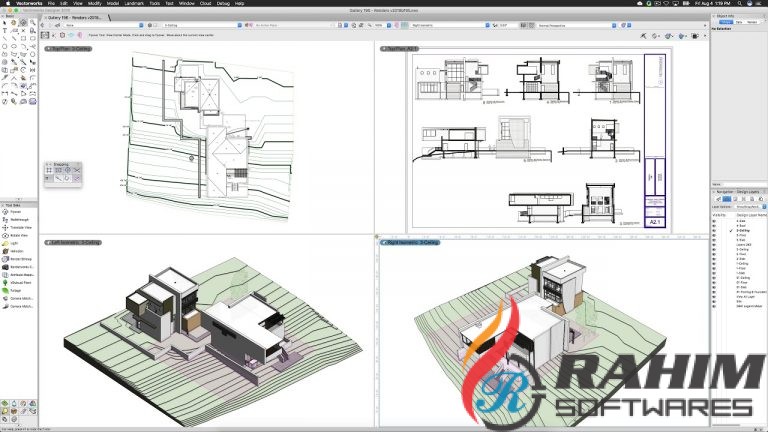
Task: Open the Model menu
Action: tap(113, 3)
